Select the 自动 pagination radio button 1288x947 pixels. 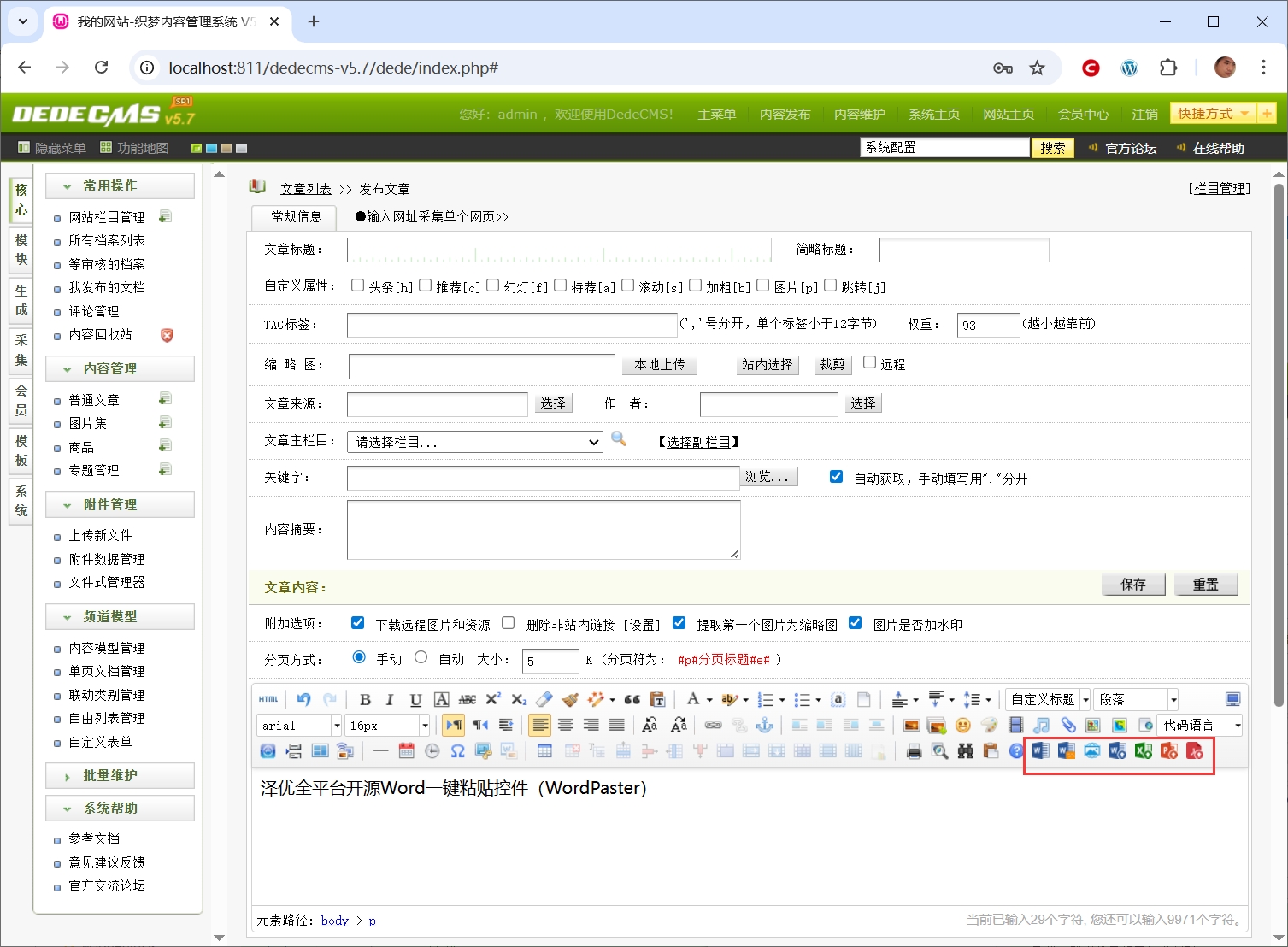[421, 657]
